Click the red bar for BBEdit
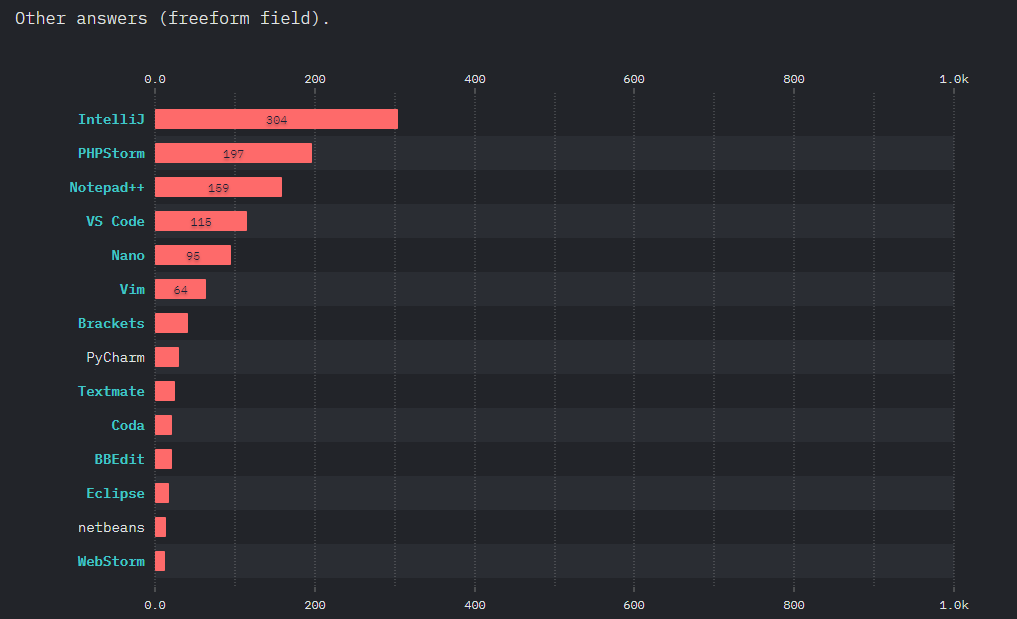Screen dimensions: 1017x619 [163, 459]
